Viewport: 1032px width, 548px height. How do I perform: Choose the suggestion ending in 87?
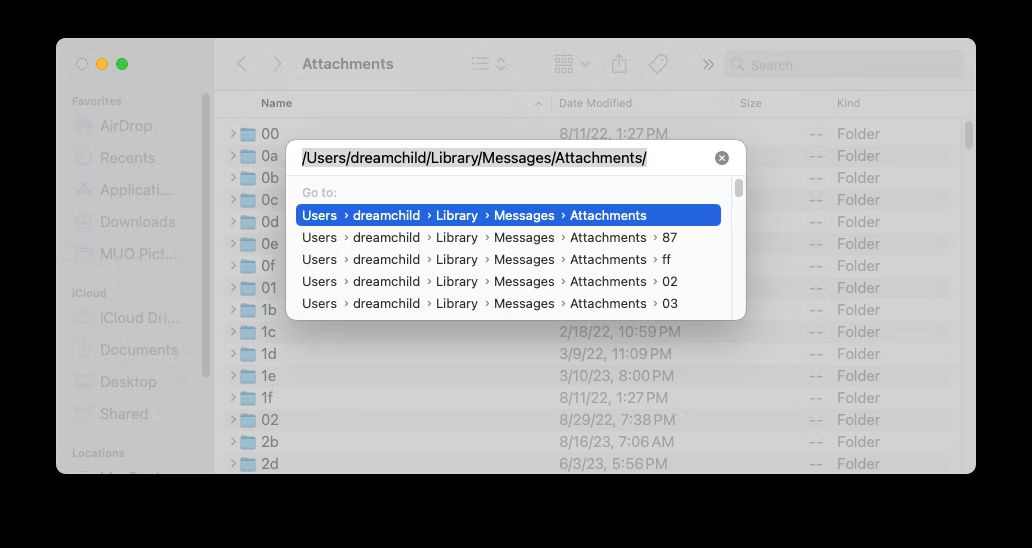(508, 237)
